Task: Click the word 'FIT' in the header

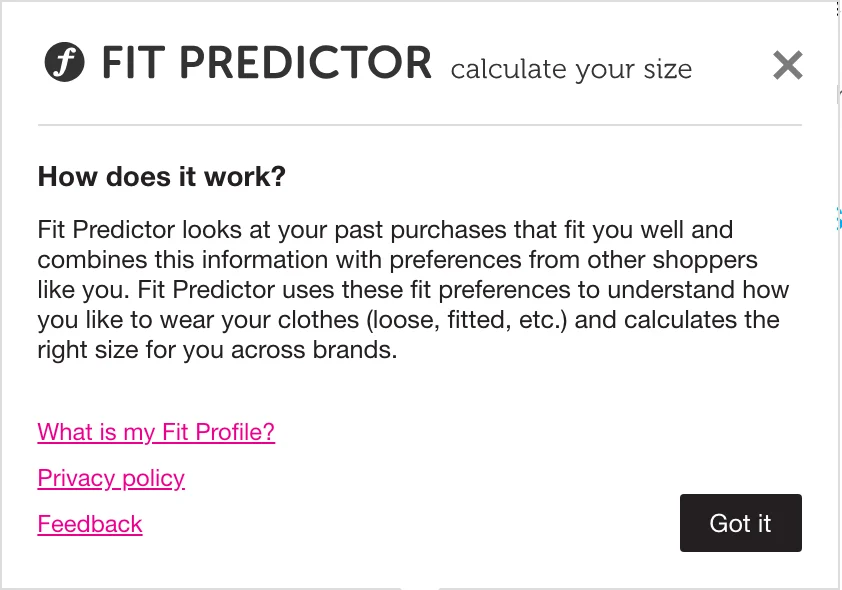Action: 133,62
